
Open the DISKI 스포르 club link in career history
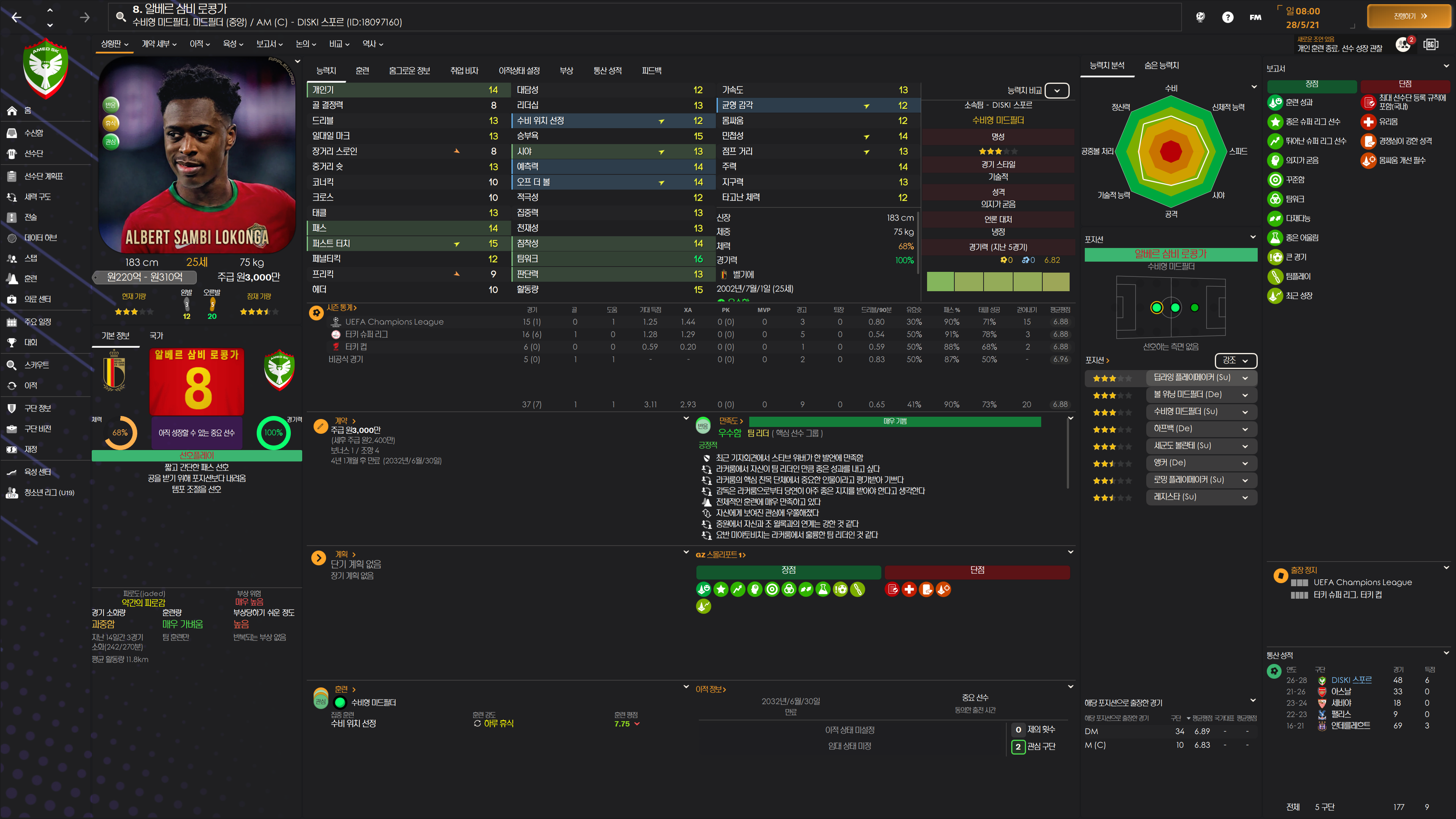(x=1351, y=680)
